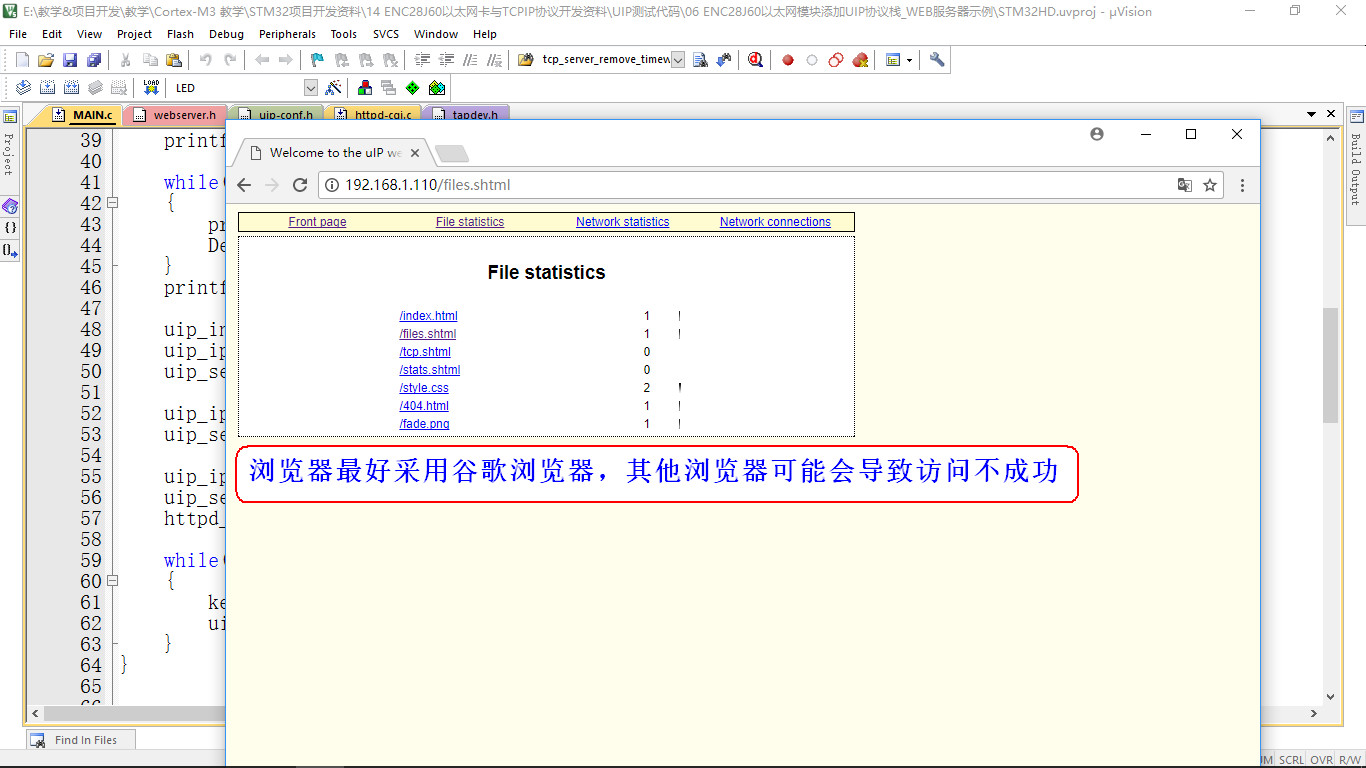Open the Configuration wrench icon
The height and width of the screenshot is (768, 1366).
pyautogui.click(x=937, y=60)
